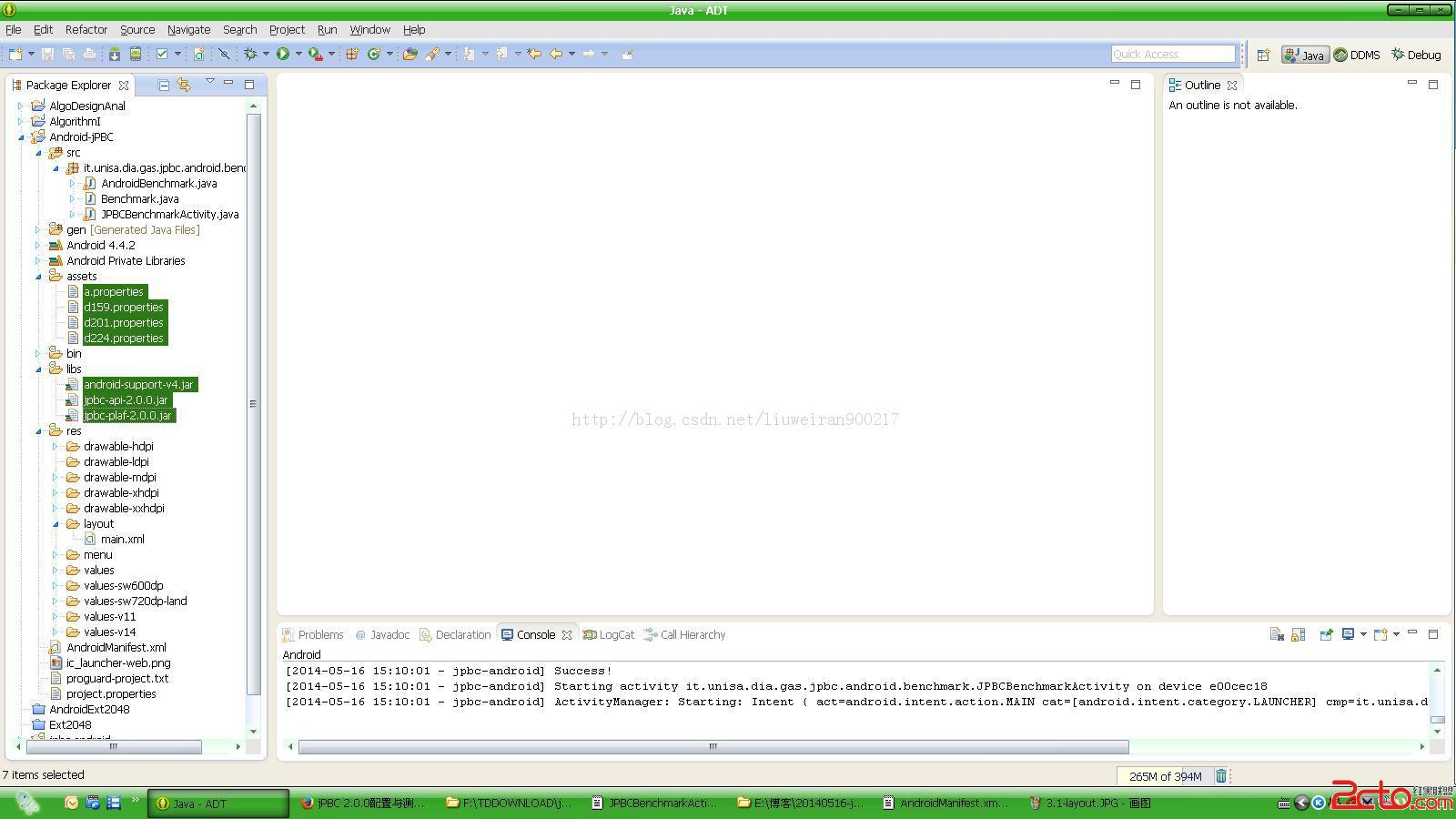Viewport: 1456px width, 819px height.
Task: Switch to the DDMS perspective
Action: [x=1357, y=56]
